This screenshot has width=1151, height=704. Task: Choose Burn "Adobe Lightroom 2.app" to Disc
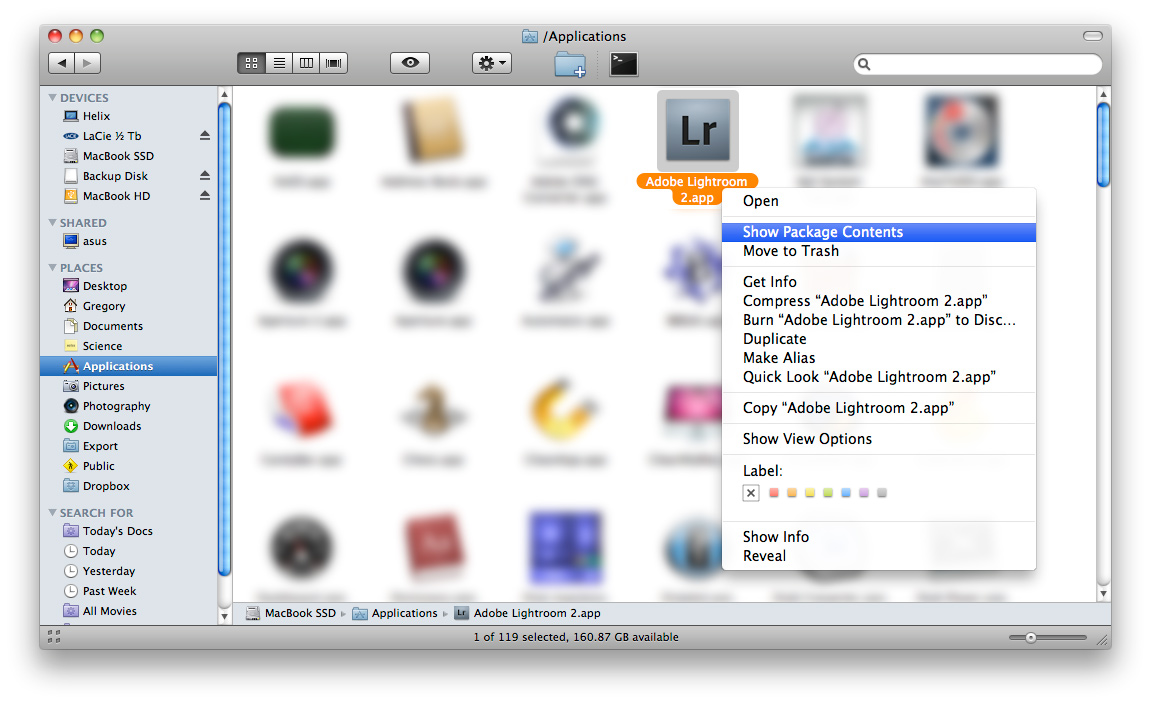tap(879, 320)
